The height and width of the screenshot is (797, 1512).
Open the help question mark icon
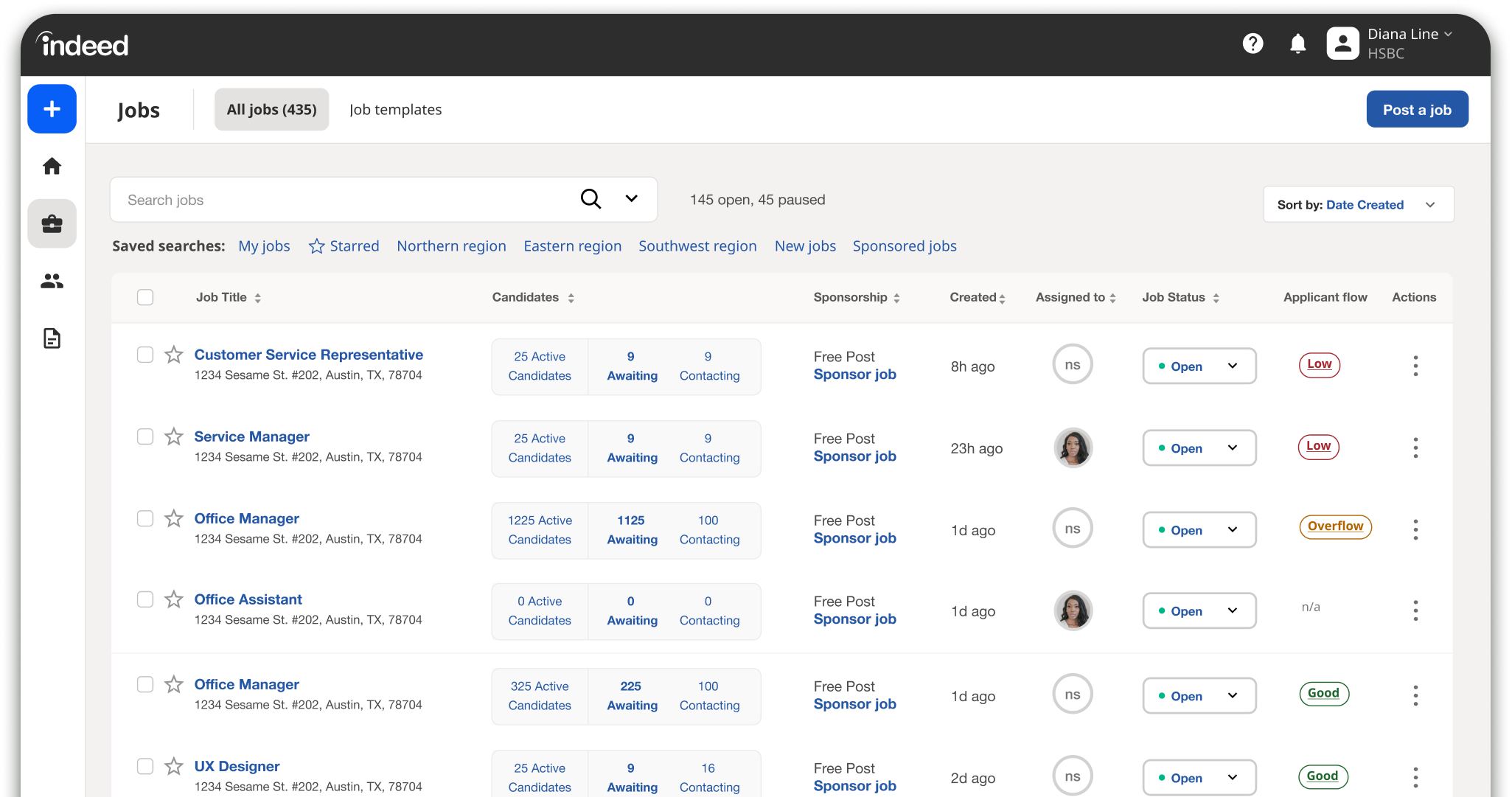point(1253,44)
